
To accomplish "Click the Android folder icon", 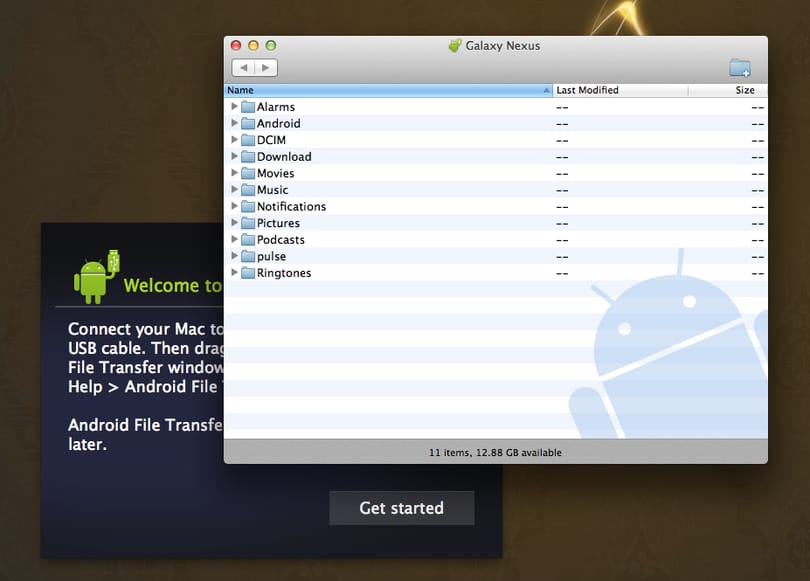I will [248, 123].
